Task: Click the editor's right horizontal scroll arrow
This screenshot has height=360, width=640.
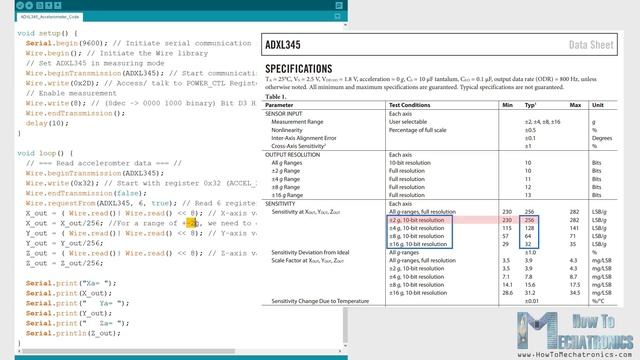Action: pos(340,351)
